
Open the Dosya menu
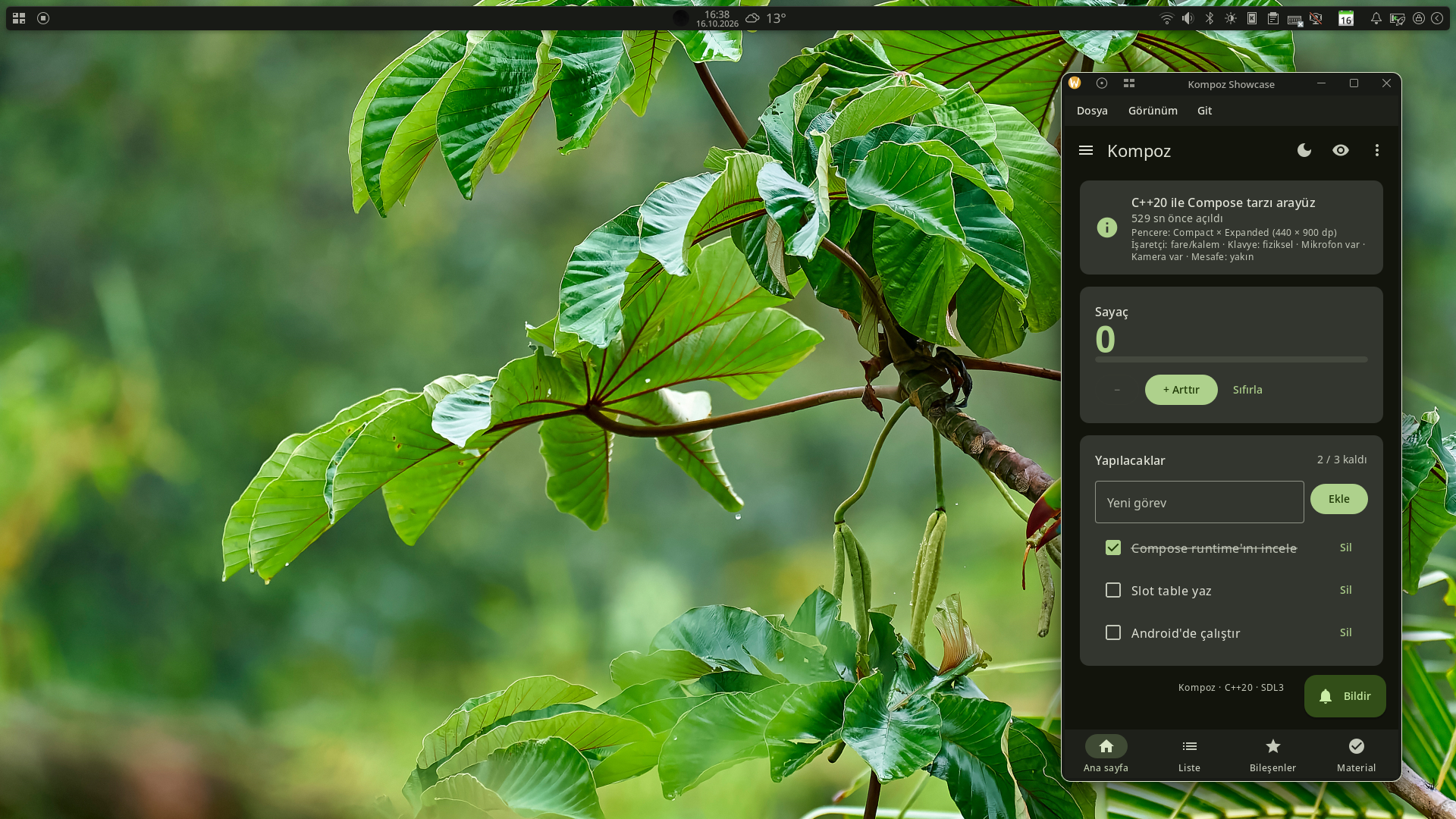coord(1092,111)
